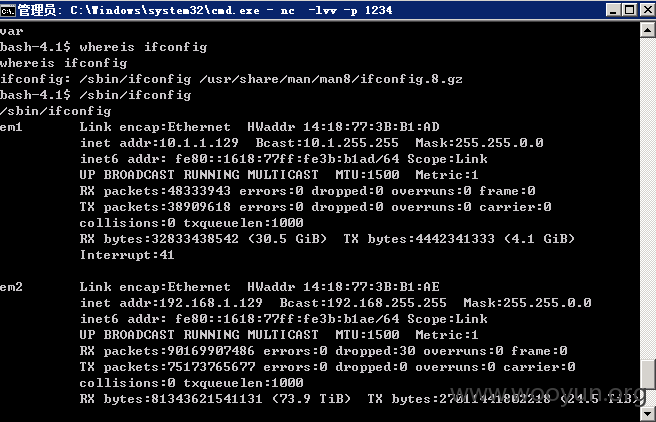Click the HWaddr 14:18:77:3B:B1:AD text
The image size is (656, 422).
pyautogui.click(x=343, y=127)
